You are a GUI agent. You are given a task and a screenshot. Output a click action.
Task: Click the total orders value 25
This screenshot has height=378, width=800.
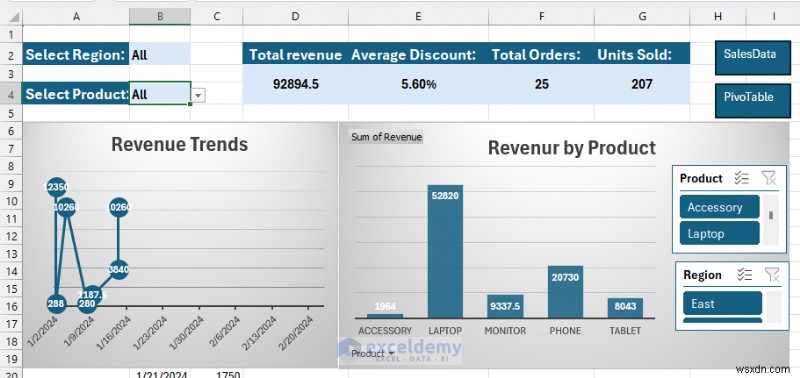click(541, 84)
